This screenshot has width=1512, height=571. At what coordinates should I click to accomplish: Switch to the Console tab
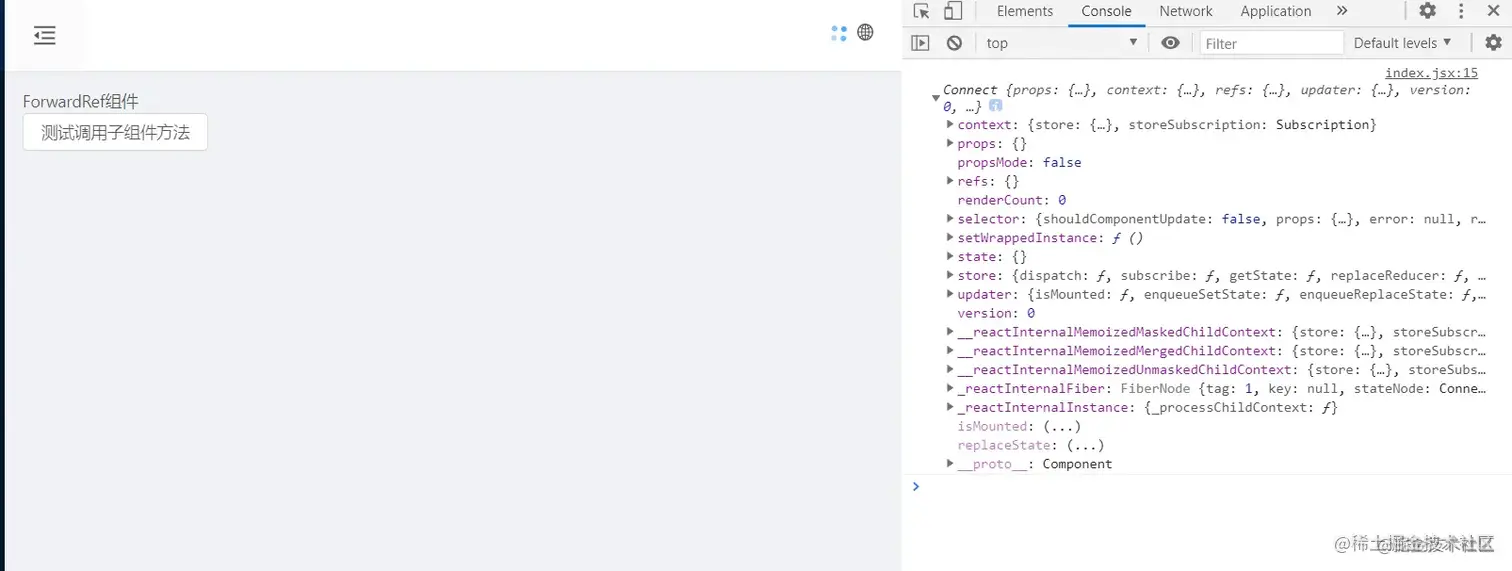pos(1106,11)
